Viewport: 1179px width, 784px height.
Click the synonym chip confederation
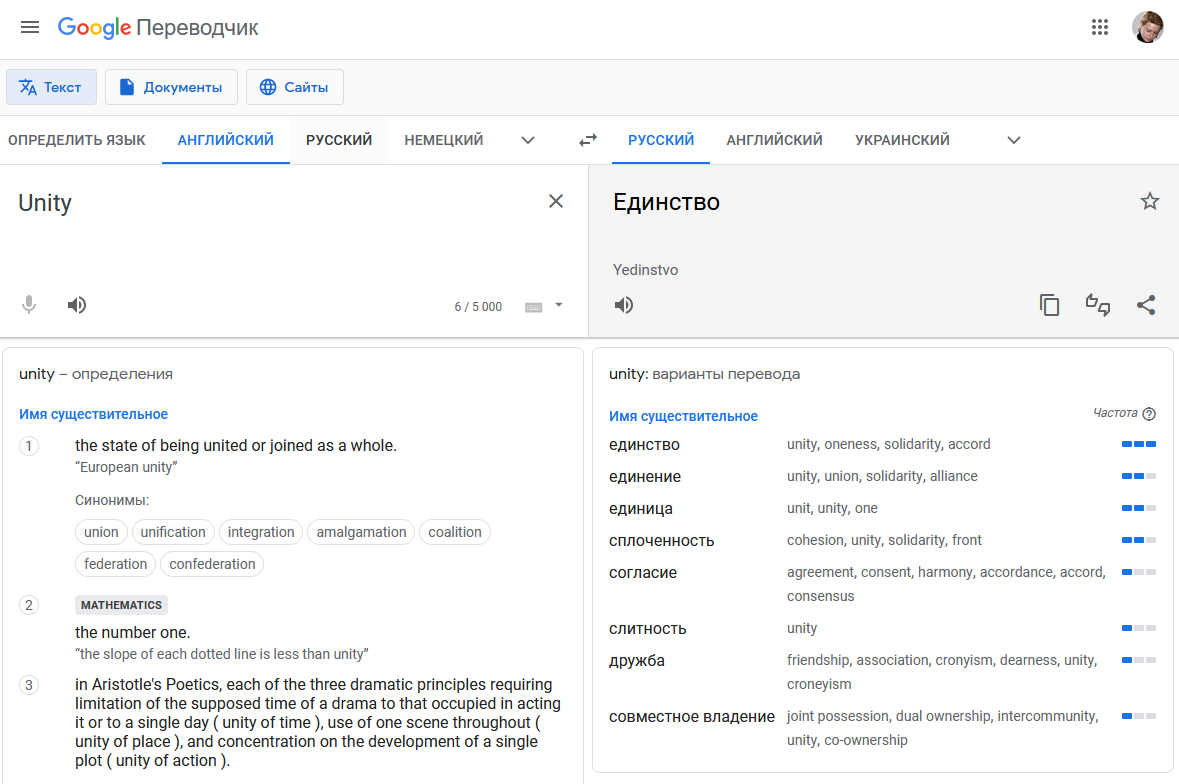(x=212, y=564)
